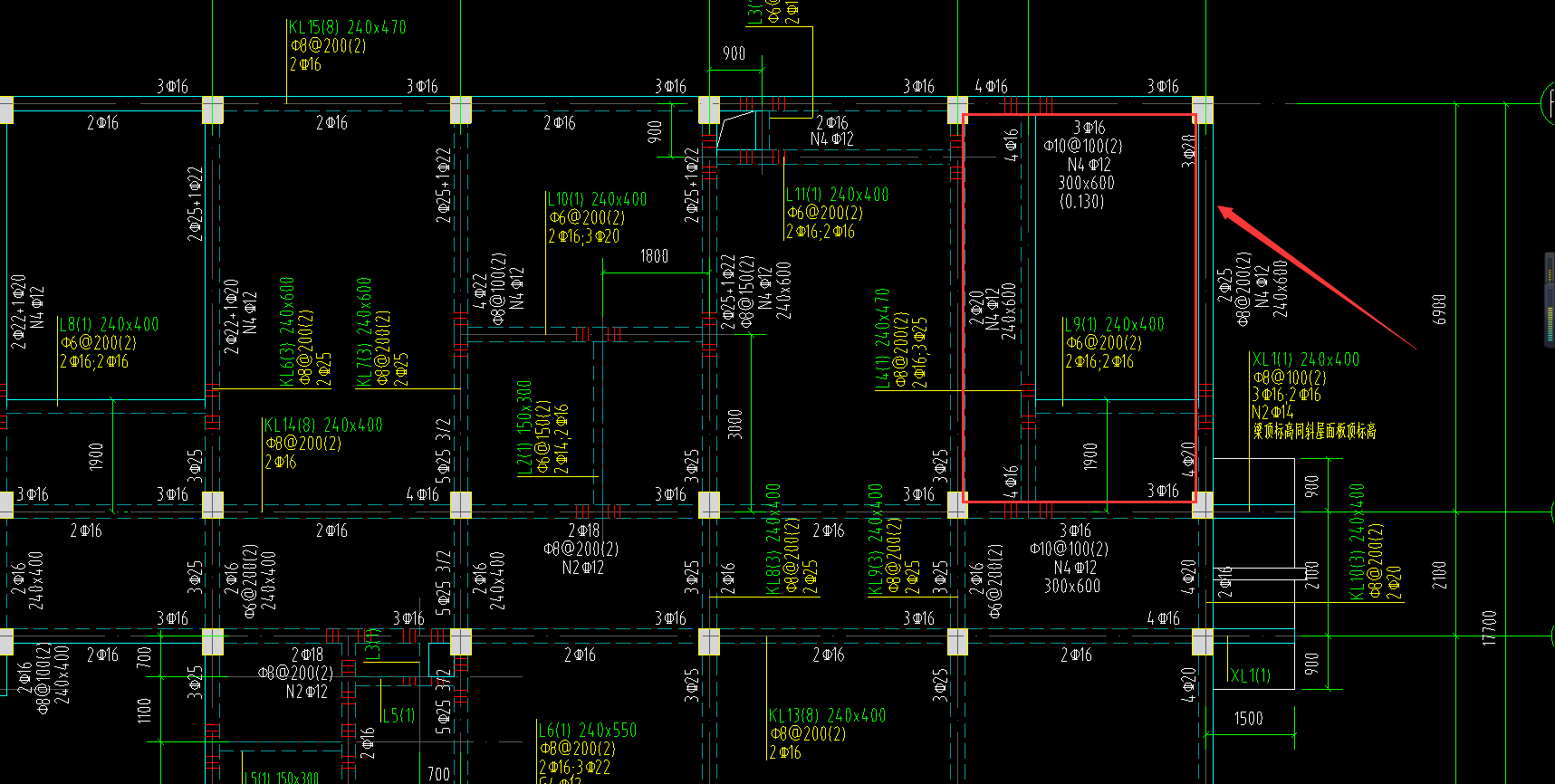
Task: Select the N2Φ14 text under XL1(1)
Action: [x=1273, y=412]
